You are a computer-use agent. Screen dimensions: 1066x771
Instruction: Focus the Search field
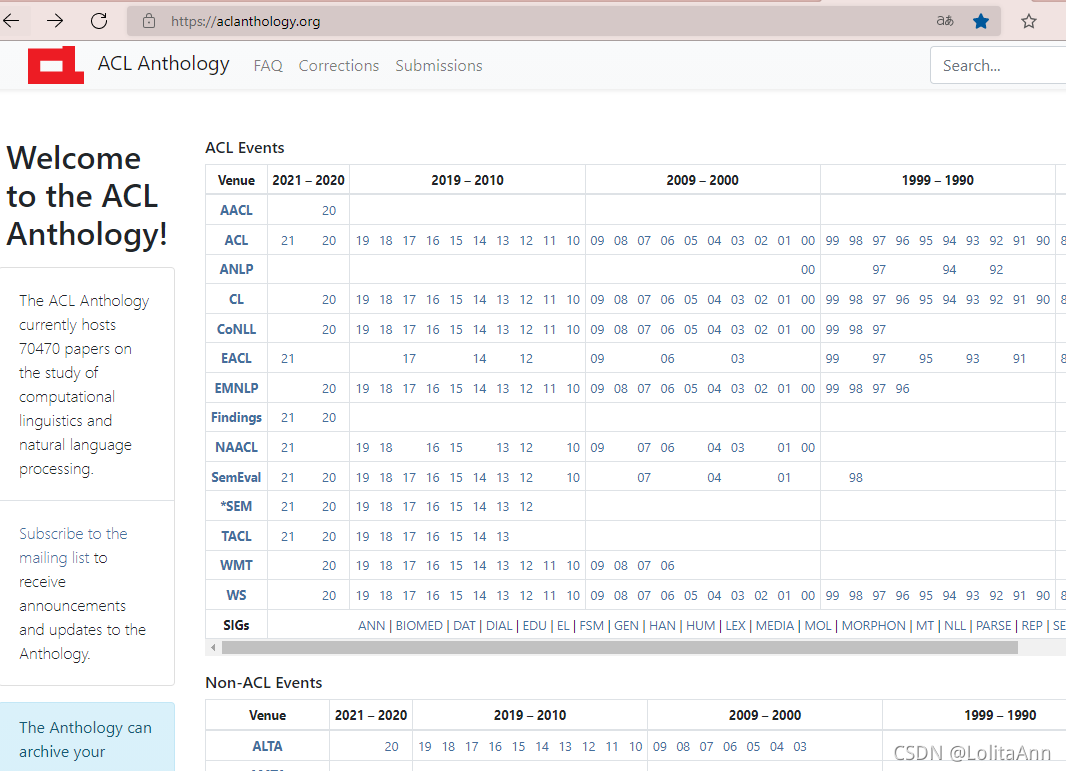(x=998, y=65)
